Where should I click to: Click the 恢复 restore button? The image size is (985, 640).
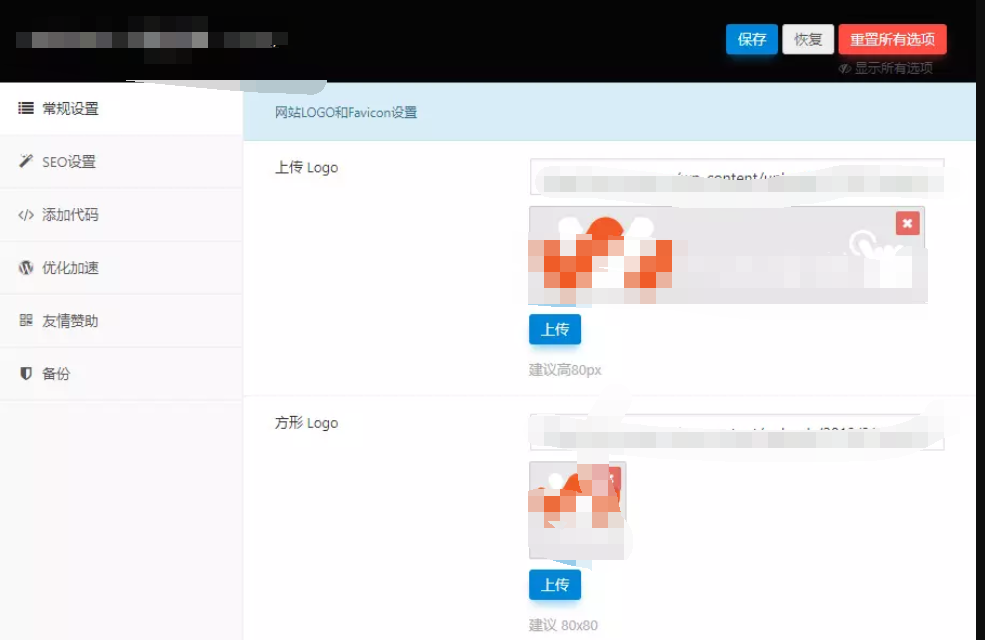pos(808,39)
